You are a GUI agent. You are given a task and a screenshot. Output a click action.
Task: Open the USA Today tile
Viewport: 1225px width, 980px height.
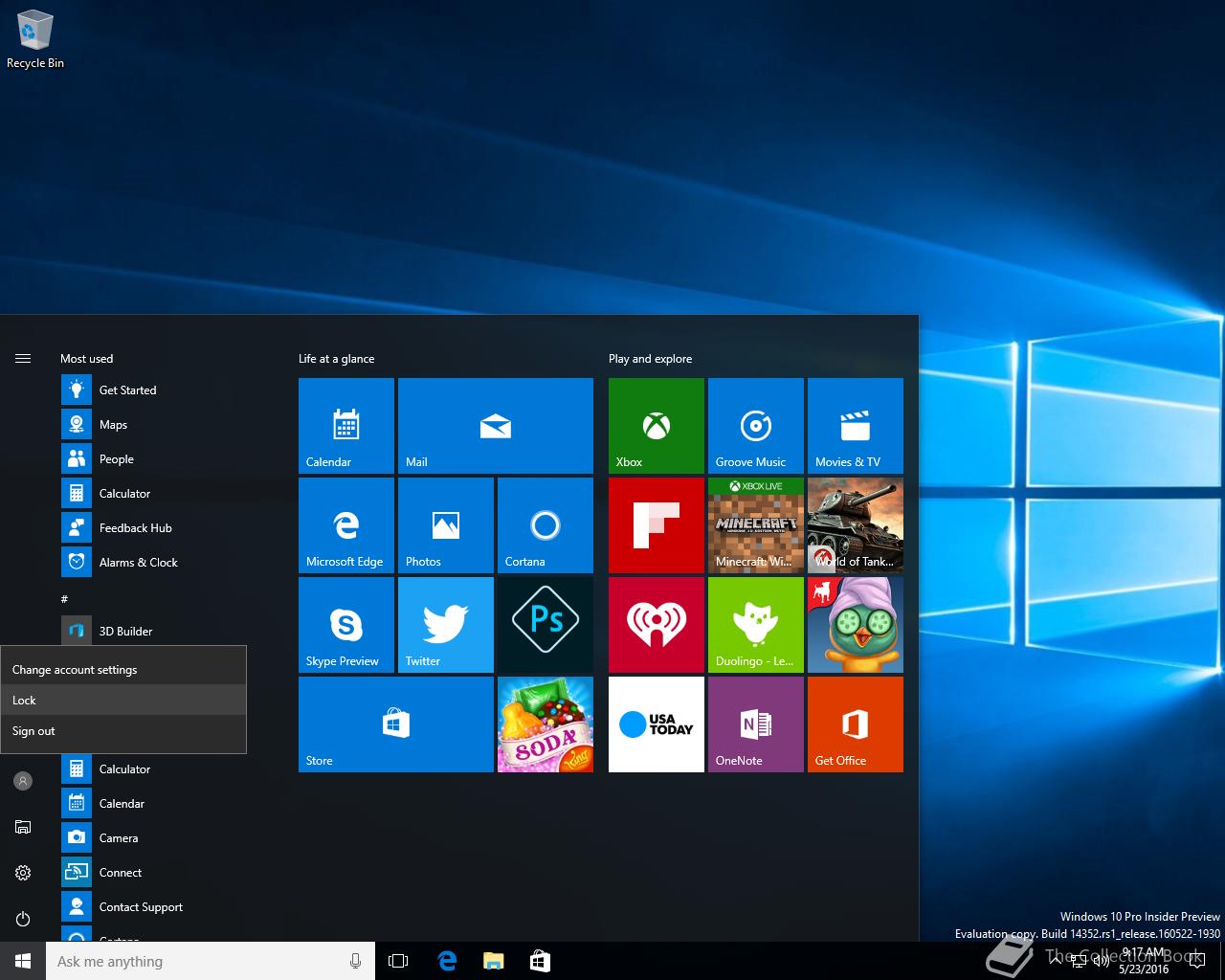click(x=657, y=724)
